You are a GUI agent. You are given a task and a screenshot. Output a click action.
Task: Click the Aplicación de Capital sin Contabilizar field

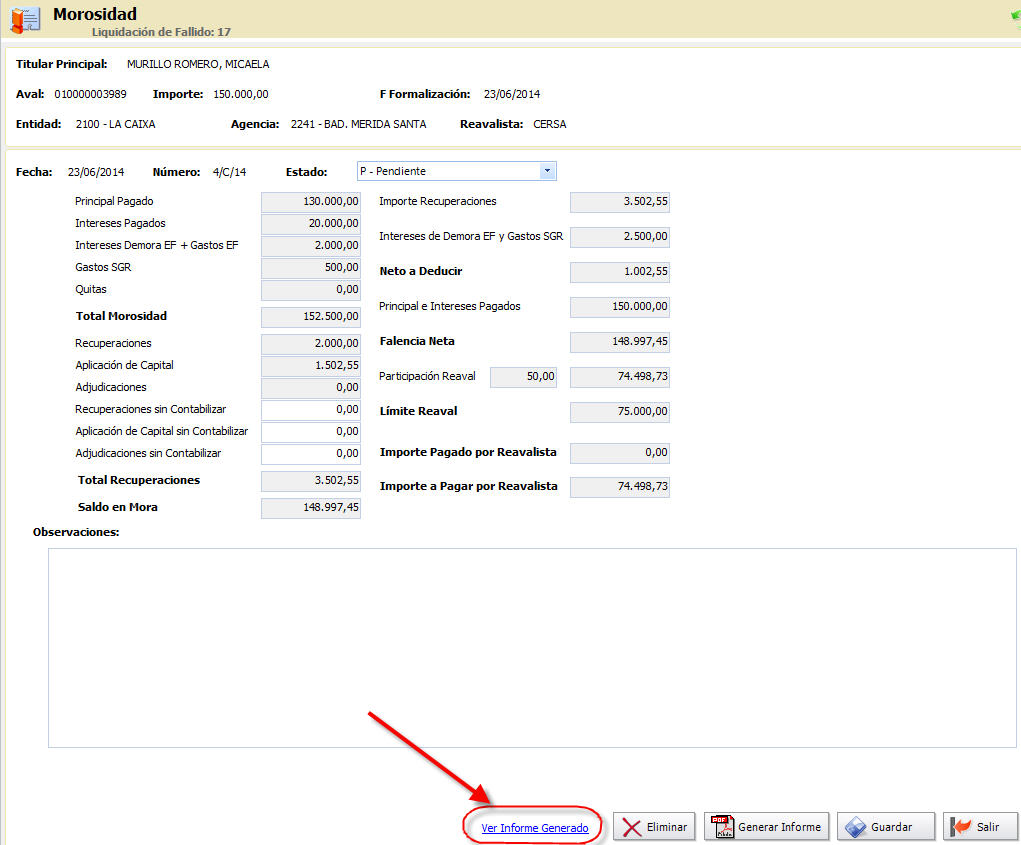311,432
